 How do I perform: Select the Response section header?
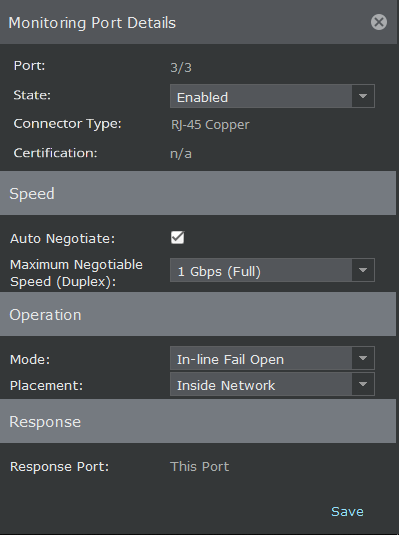click(x=198, y=421)
